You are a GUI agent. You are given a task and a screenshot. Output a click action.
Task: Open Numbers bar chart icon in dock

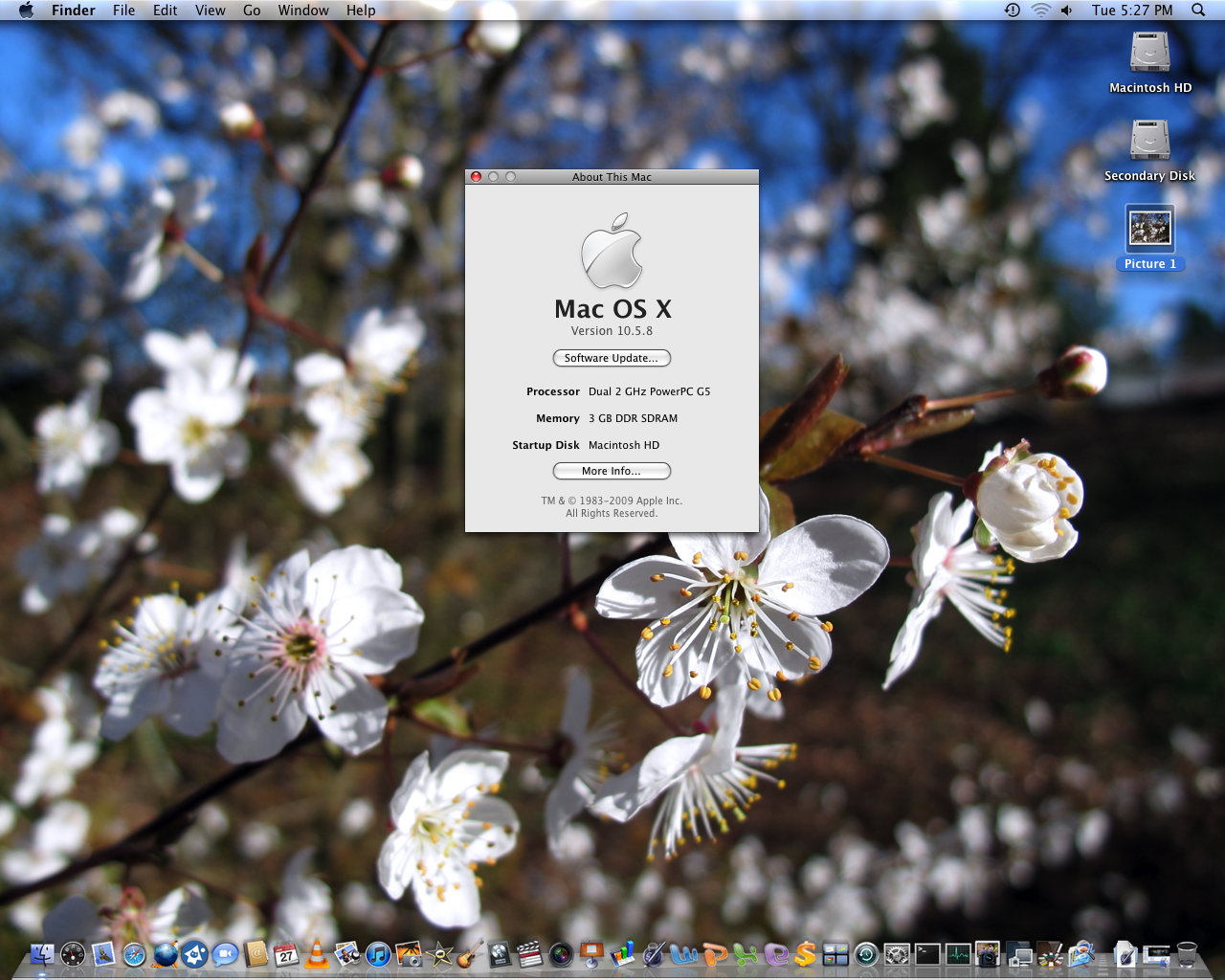tap(622, 954)
